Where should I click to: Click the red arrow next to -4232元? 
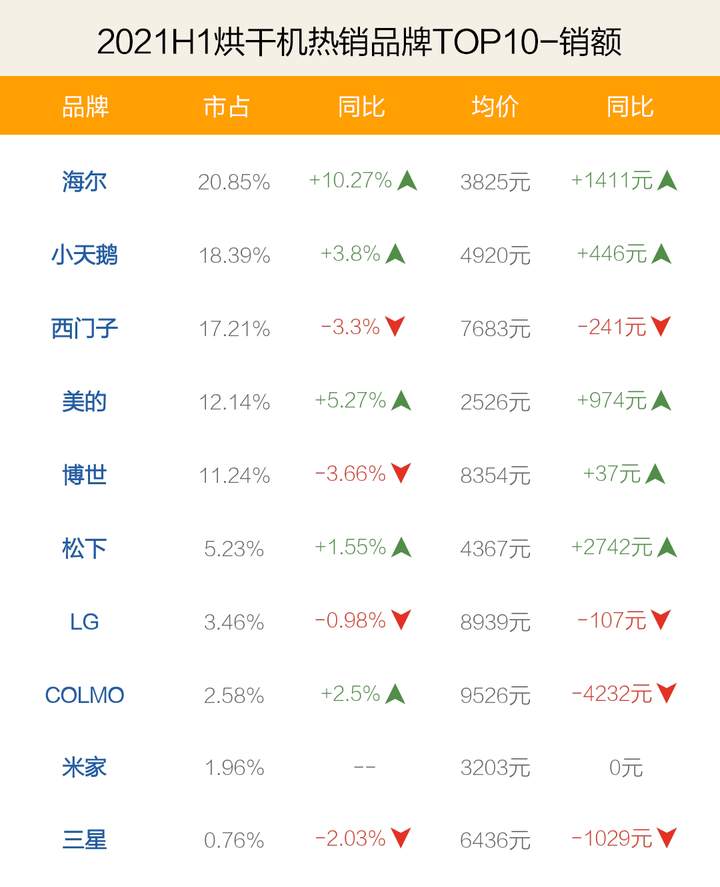click(667, 693)
